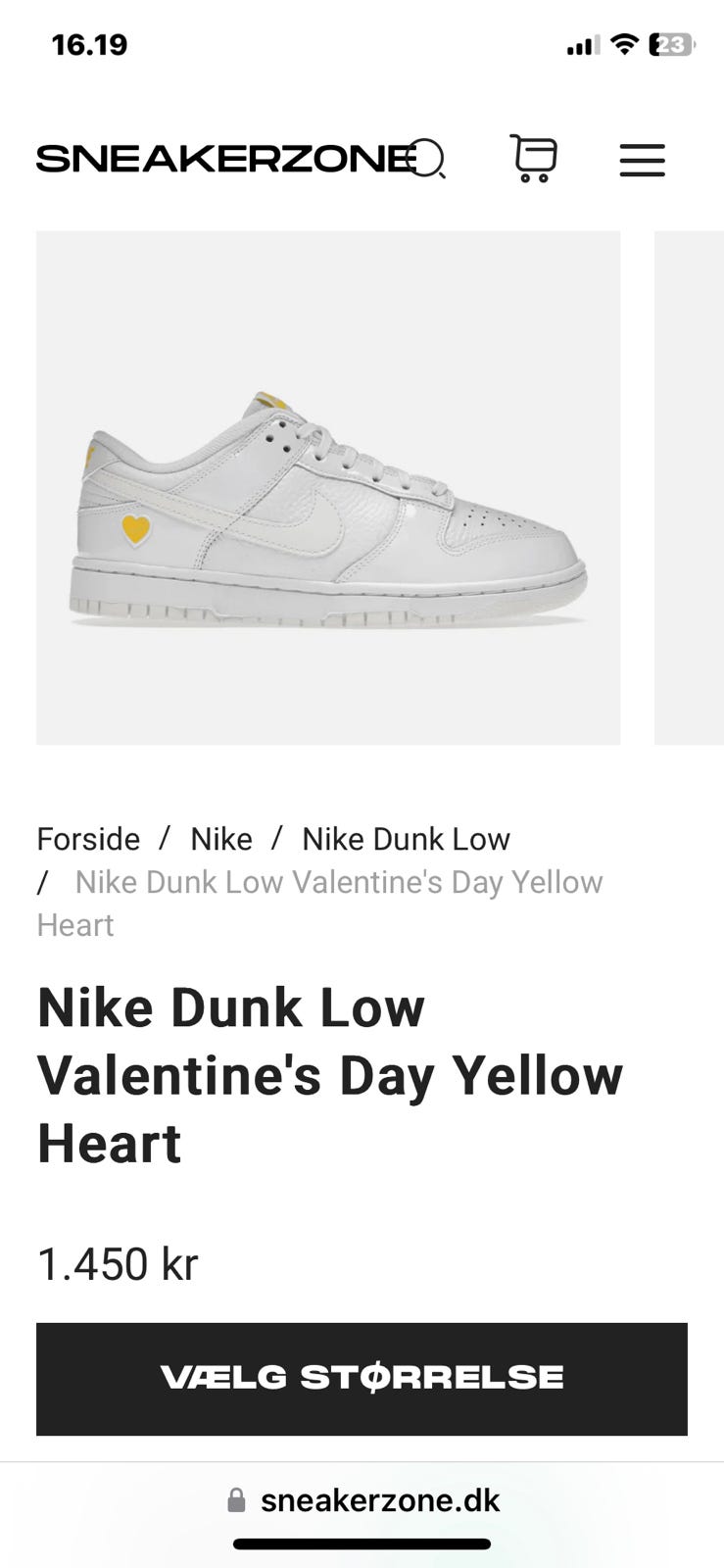
Task: Click the VÆLG STØRRELSE button
Action: coord(362,1379)
